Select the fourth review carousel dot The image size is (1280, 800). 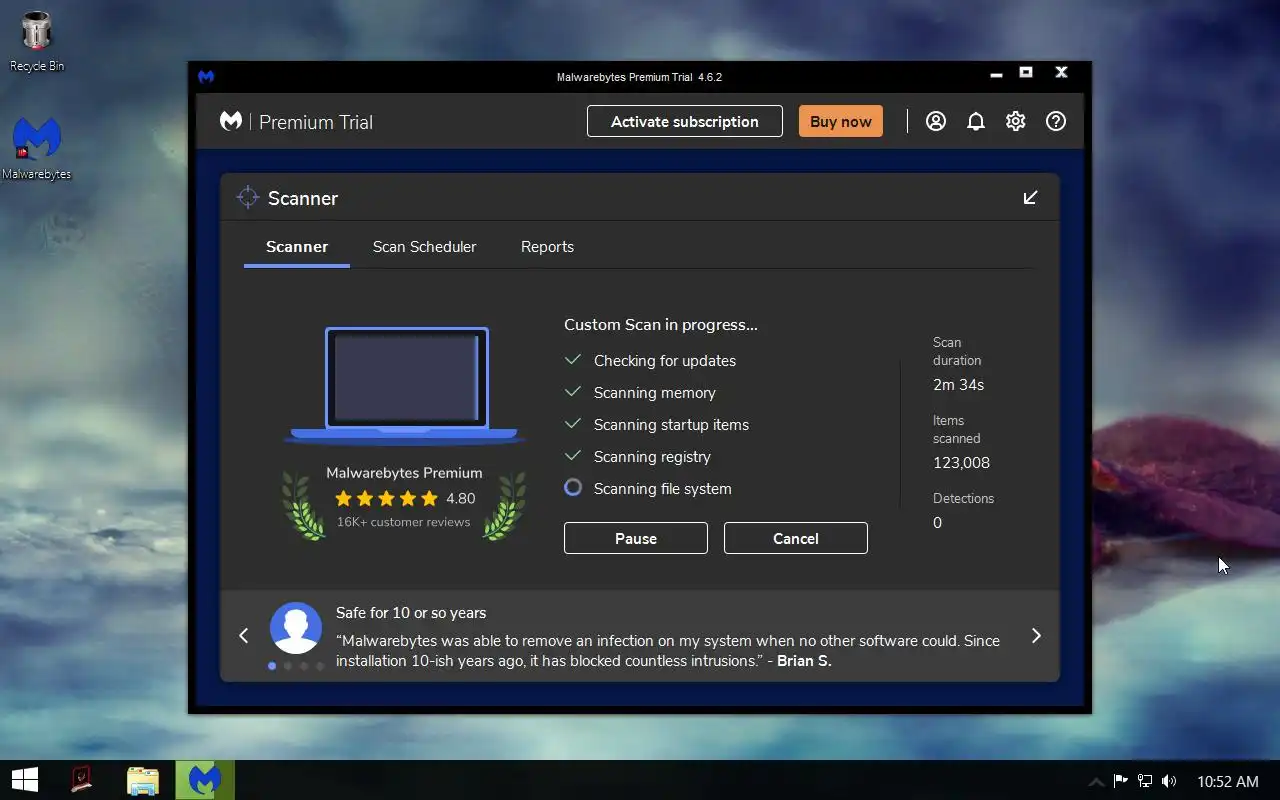(320, 666)
